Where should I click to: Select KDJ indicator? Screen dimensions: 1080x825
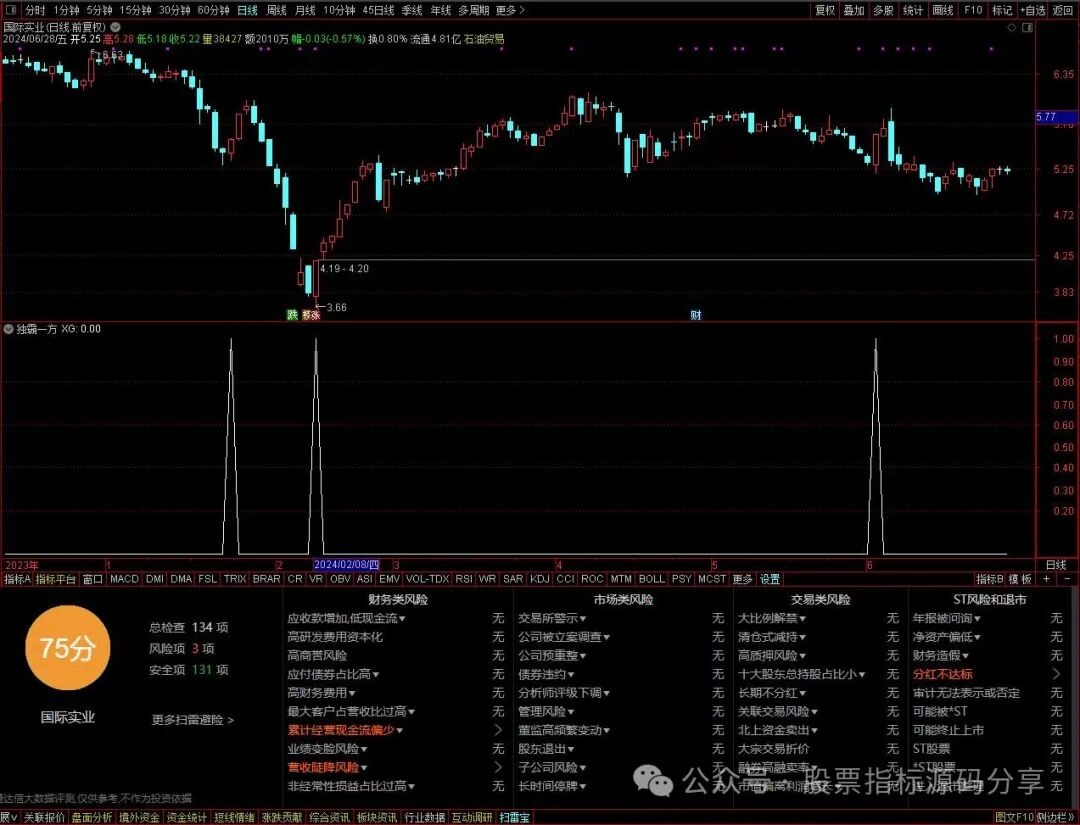coord(541,579)
